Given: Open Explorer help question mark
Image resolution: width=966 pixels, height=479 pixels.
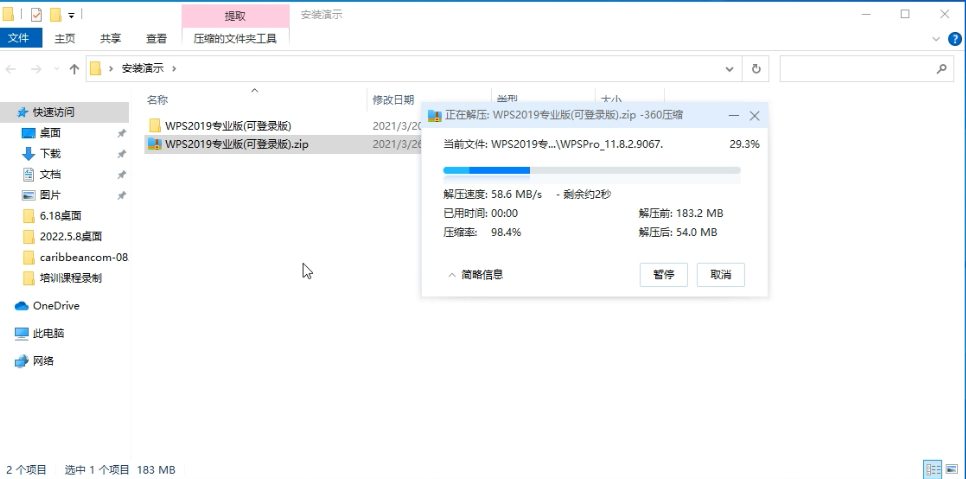Looking at the screenshot, I should click(954, 39).
